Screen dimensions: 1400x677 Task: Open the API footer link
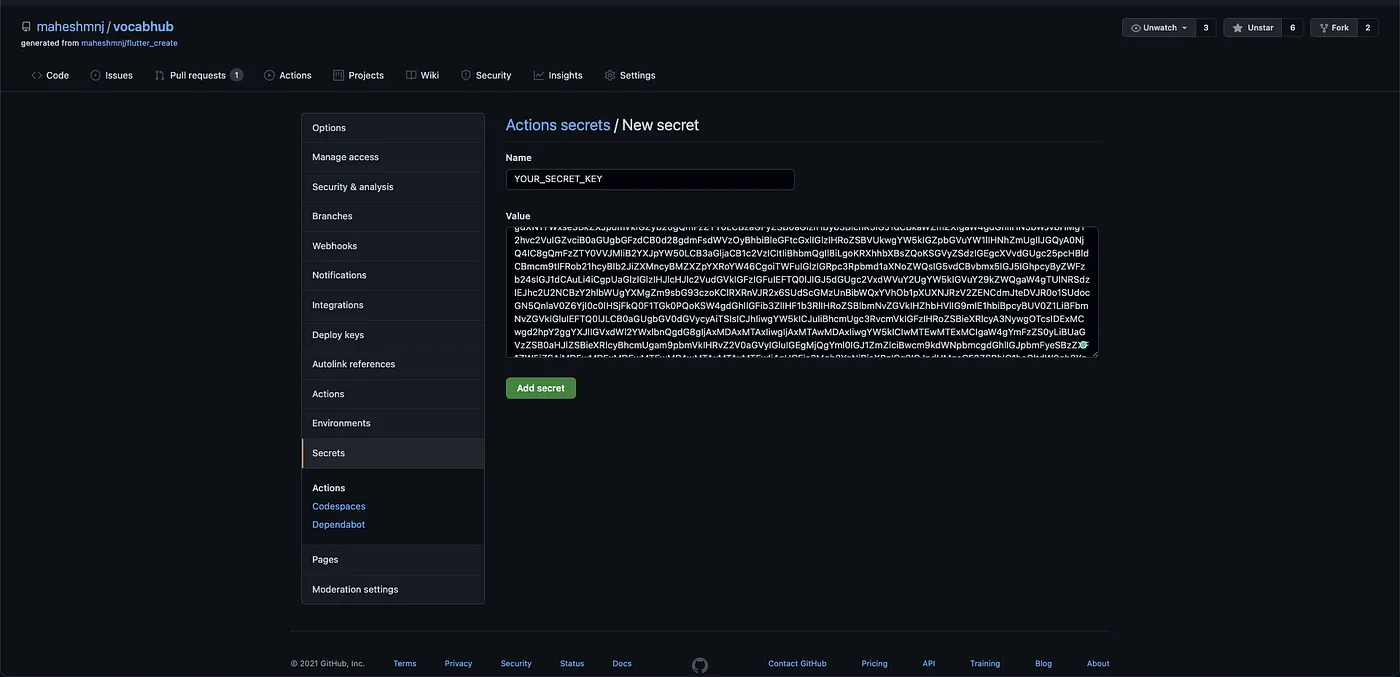(x=929, y=664)
